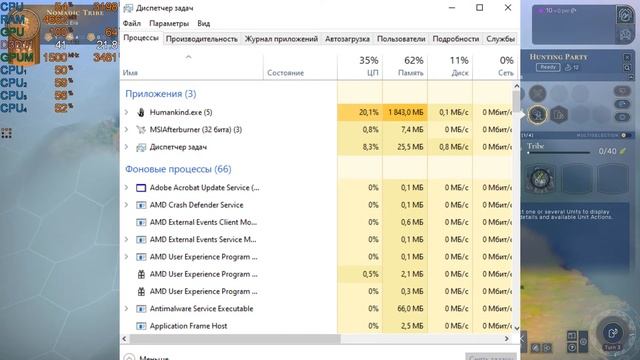Sort by the Состояние column header
This screenshot has height=360, width=640.
click(300, 67)
